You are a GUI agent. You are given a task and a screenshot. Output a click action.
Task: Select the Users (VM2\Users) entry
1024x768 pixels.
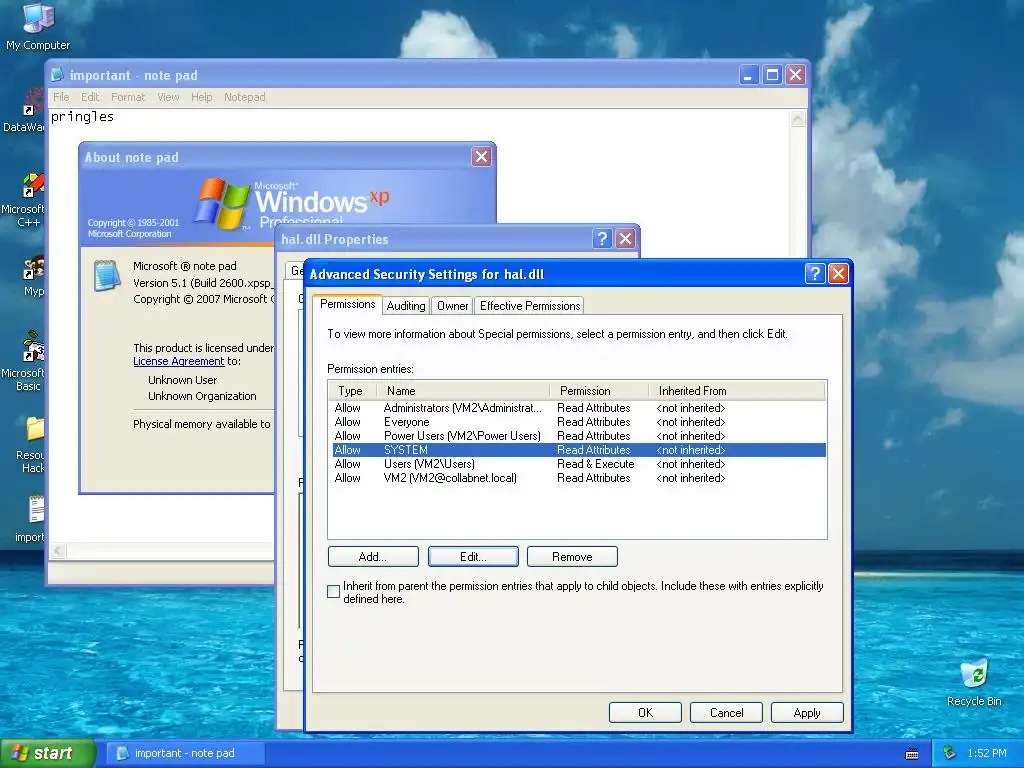point(577,464)
